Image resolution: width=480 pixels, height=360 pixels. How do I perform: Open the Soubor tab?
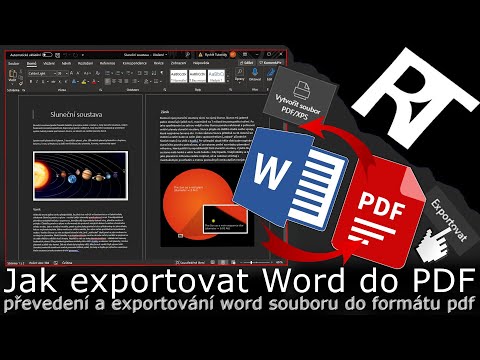point(14,63)
